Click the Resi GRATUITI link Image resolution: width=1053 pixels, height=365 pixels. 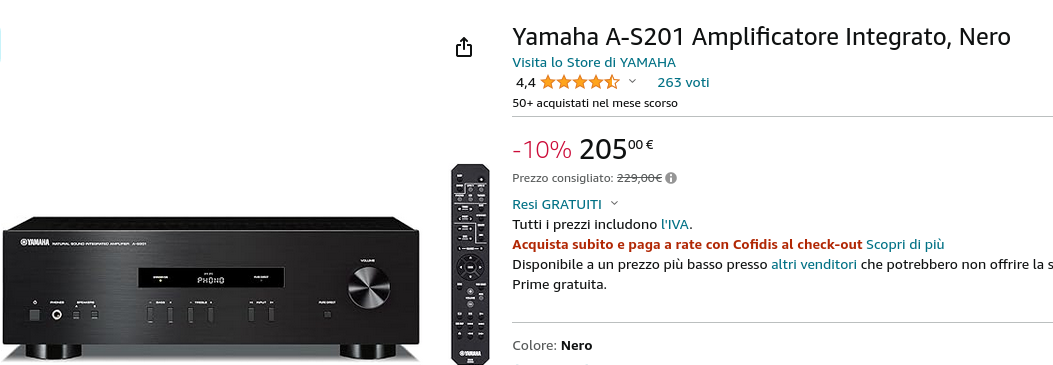[x=557, y=204]
